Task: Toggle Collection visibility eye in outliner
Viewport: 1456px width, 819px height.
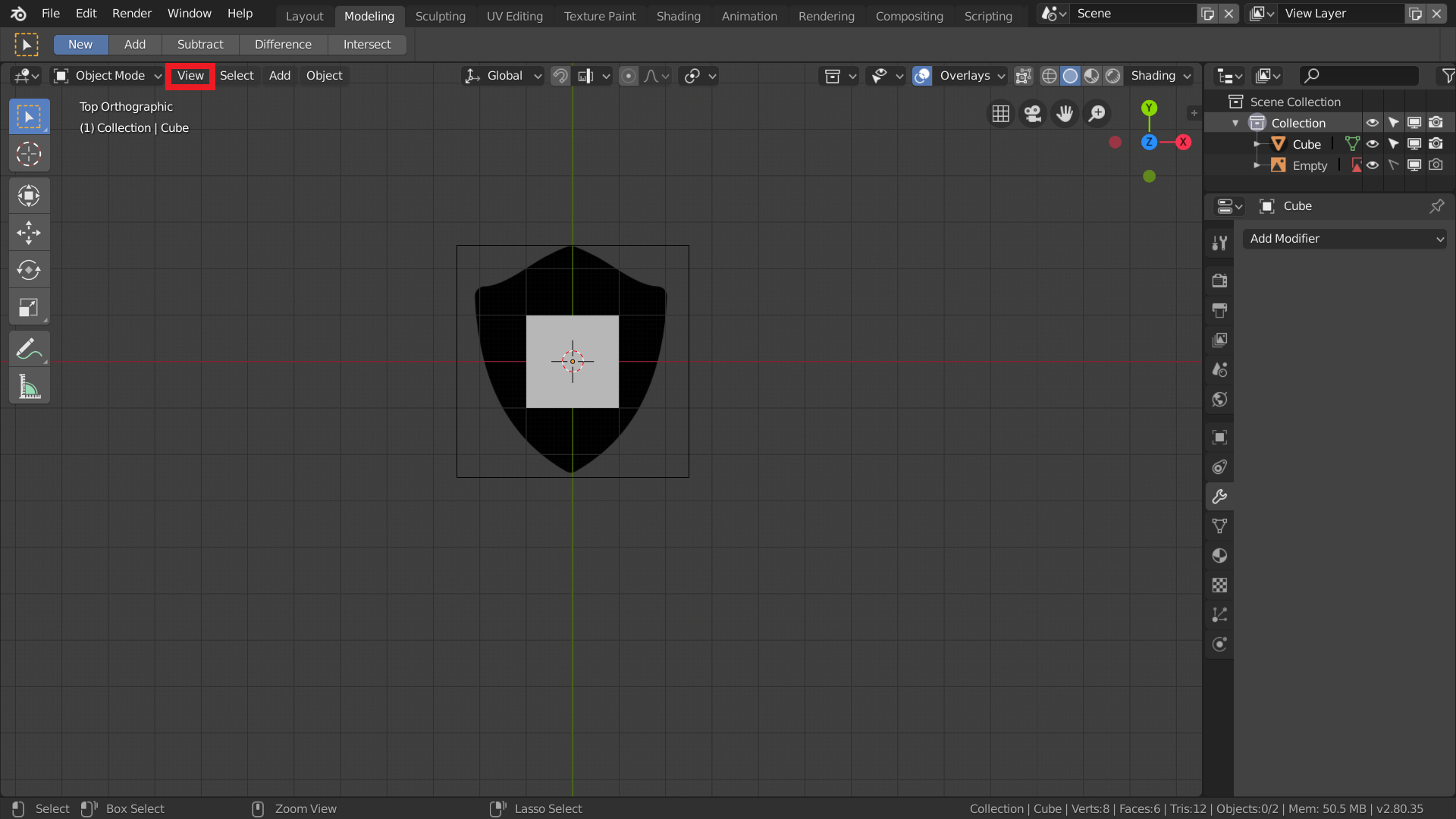Action: click(1373, 122)
